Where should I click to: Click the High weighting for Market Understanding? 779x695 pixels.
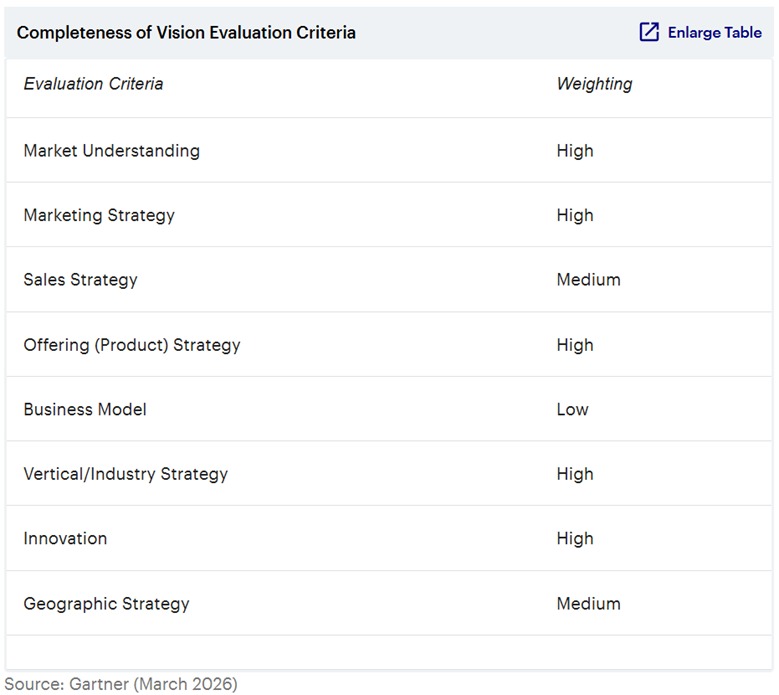pos(575,151)
